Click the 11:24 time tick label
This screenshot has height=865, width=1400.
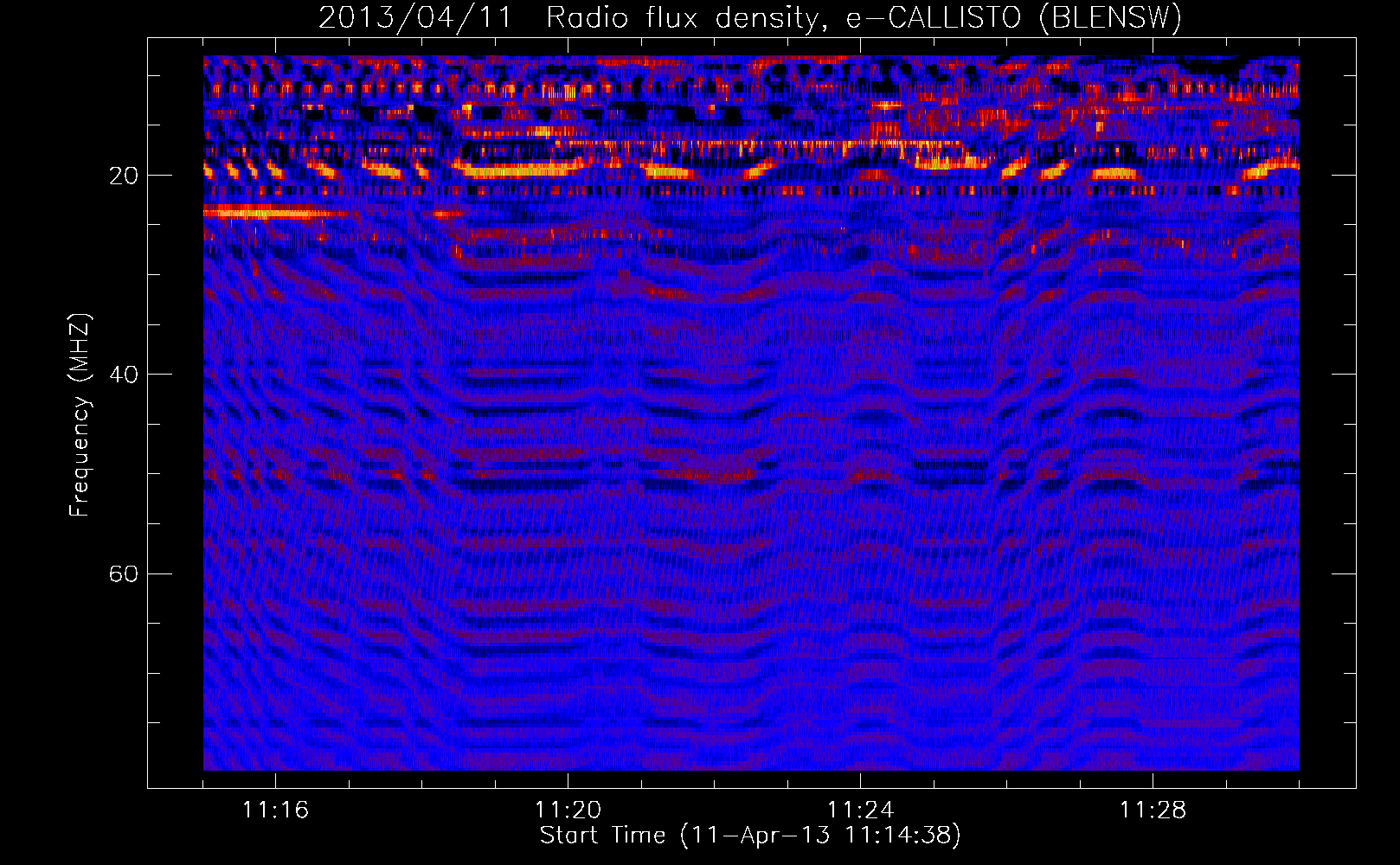pyautogui.click(x=860, y=811)
